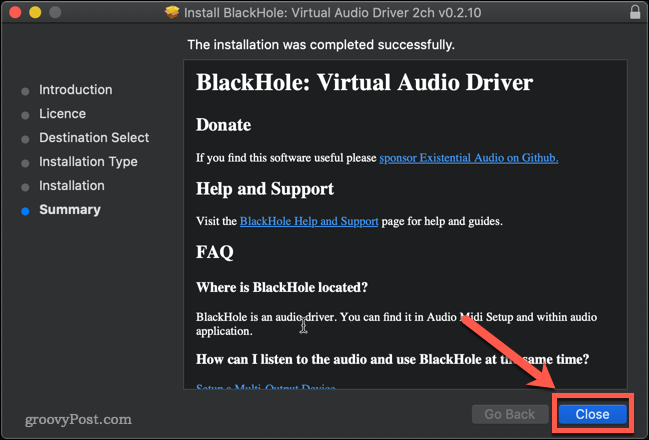The width and height of the screenshot is (649, 440).
Task: Open the sponsor Existential Audio on Github link
Action: pos(468,158)
